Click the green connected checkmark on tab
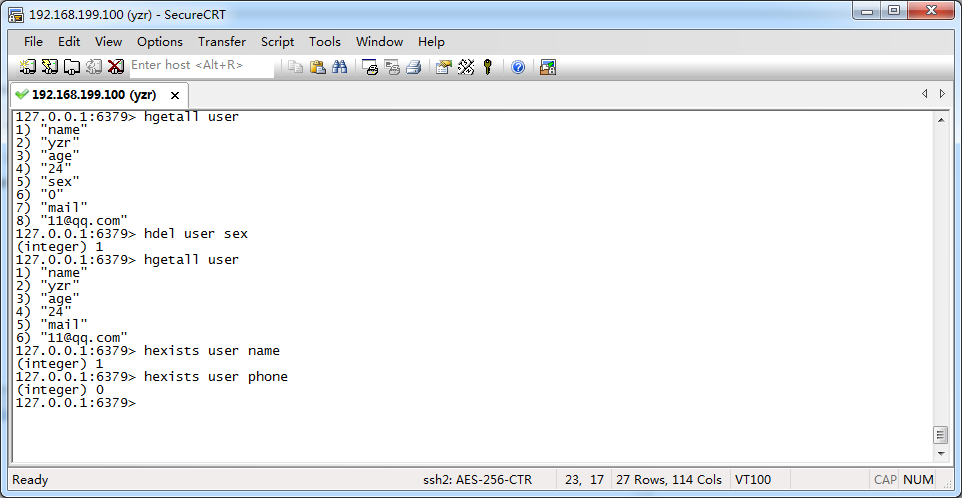Image resolution: width=962 pixels, height=498 pixels. pos(21,94)
